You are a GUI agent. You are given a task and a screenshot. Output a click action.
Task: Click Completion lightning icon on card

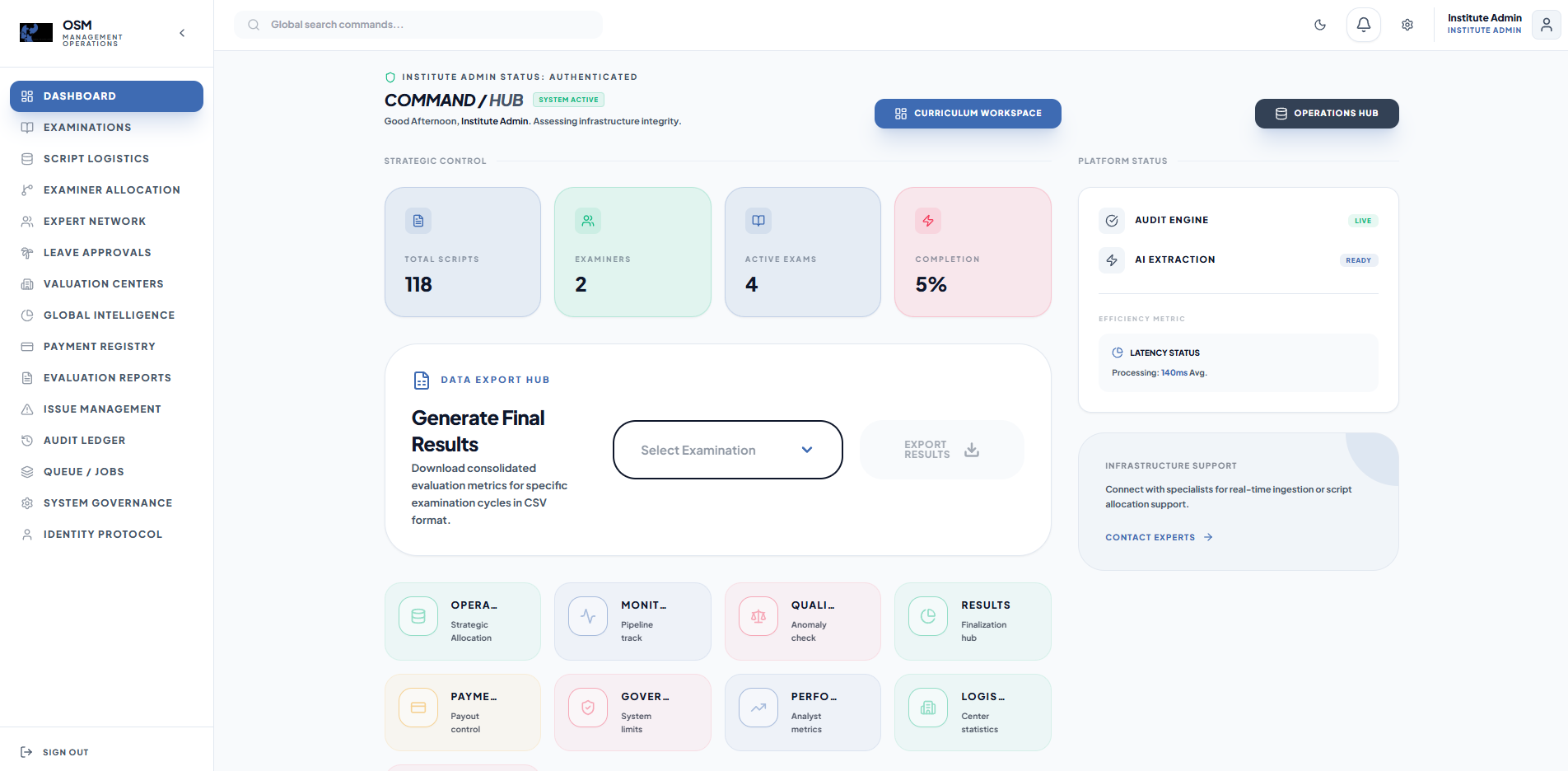(928, 221)
